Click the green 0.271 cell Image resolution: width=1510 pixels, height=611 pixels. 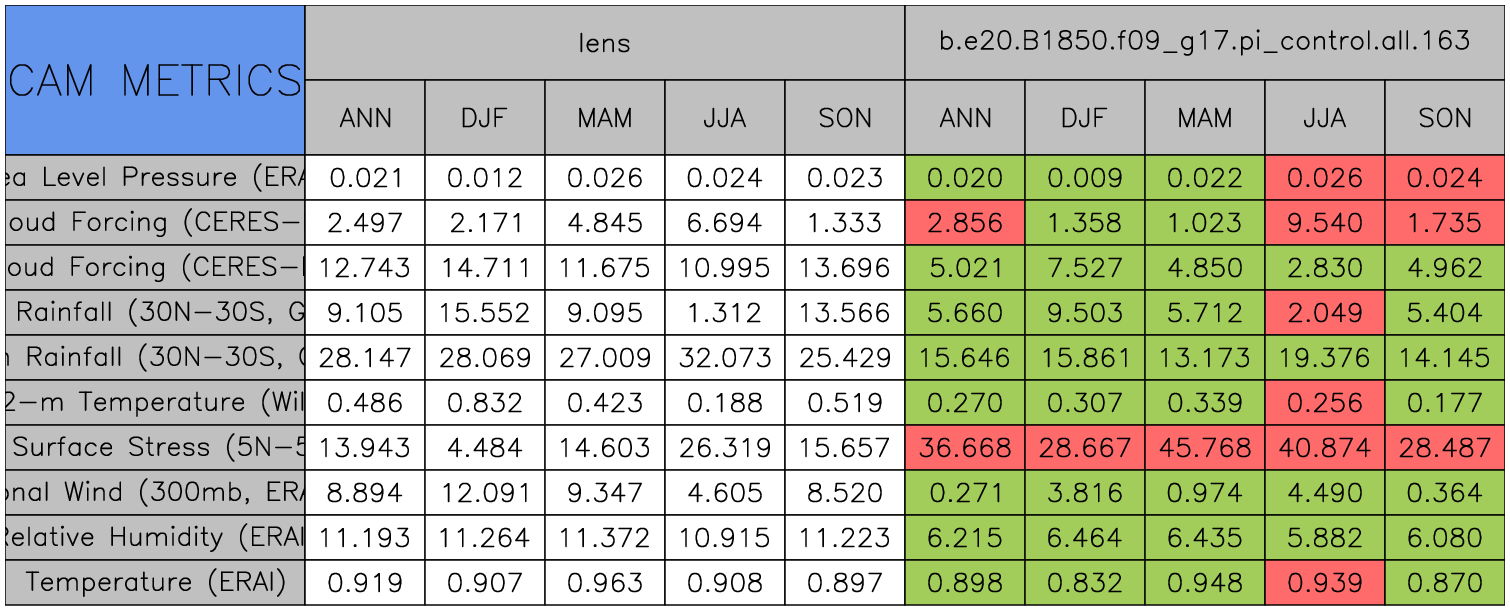pos(964,492)
